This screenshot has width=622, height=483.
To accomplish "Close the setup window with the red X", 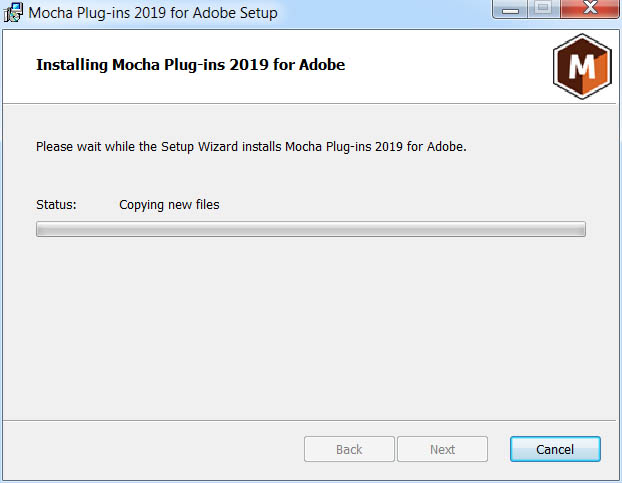I will click(x=590, y=9).
